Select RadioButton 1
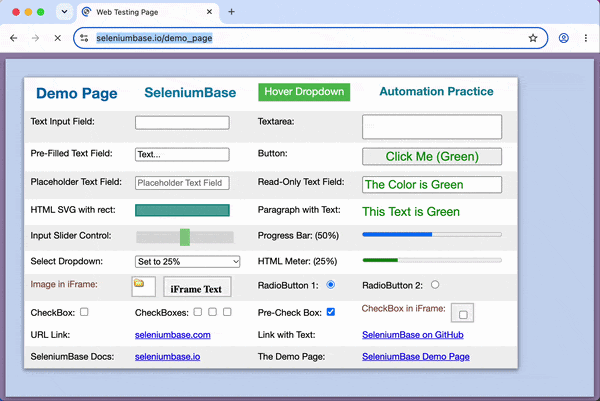The width and height of the screenshot is (600, 401). point(331,285)
